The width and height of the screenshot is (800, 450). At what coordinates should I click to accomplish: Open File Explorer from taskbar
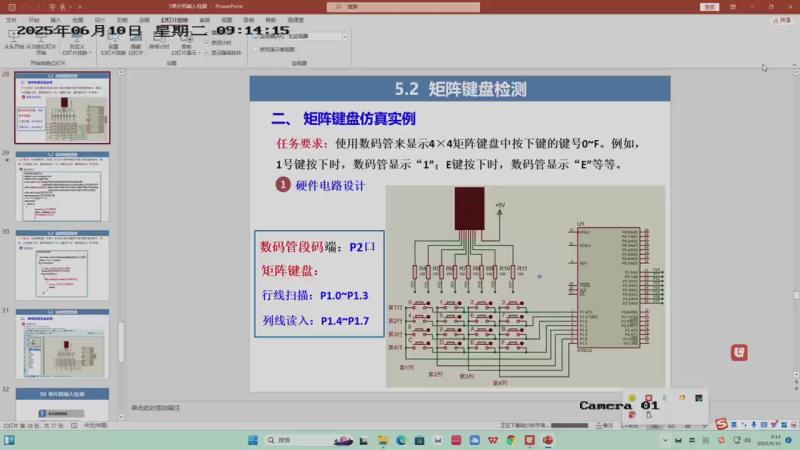click(x=382, y=440)
